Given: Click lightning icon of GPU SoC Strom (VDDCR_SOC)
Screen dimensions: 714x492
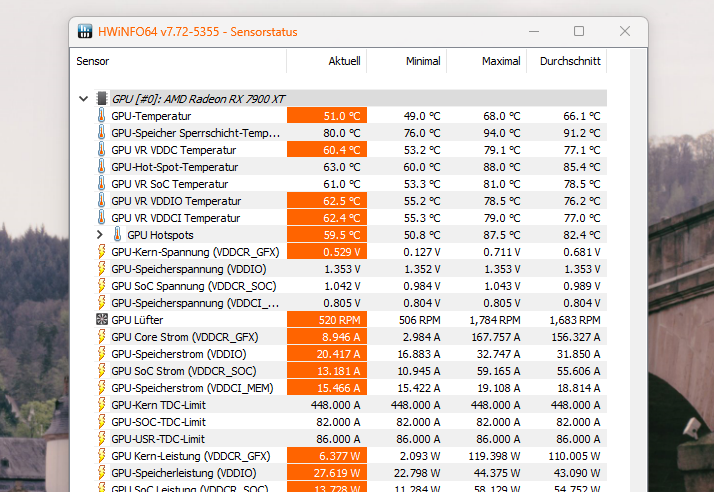Looking at the screenshot, I should click(102, 371).
